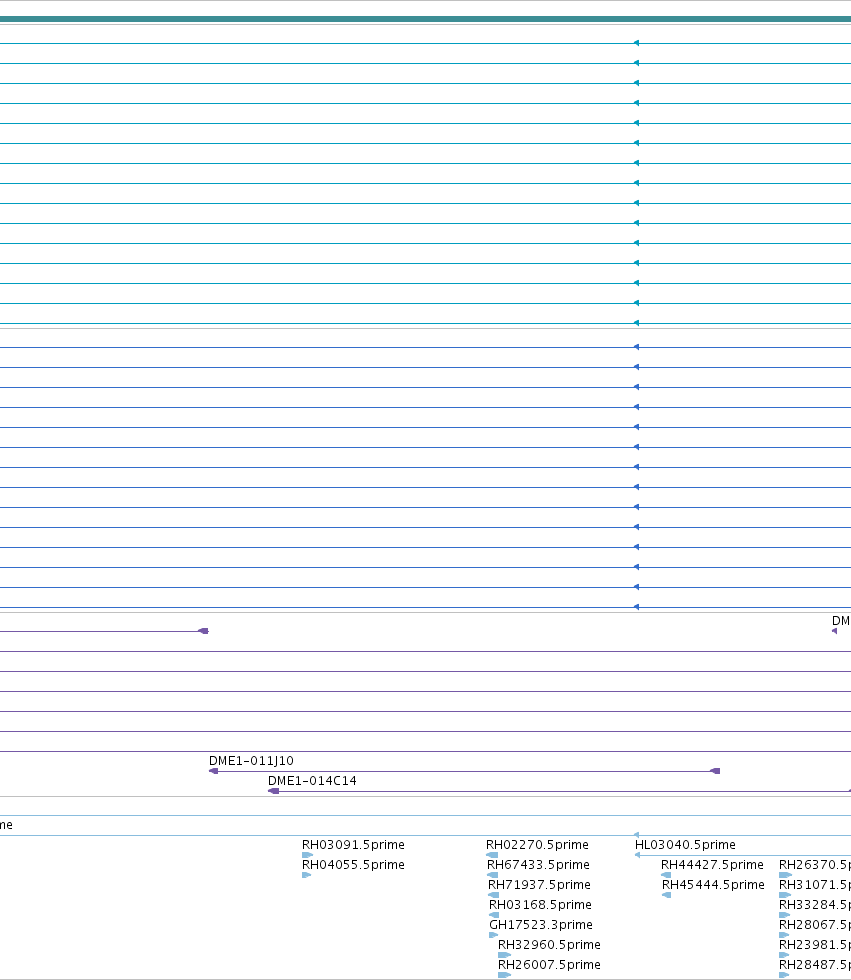Open the truncated RH33284.5p label
Screen dimensions: 851x980
pos(815,904)
